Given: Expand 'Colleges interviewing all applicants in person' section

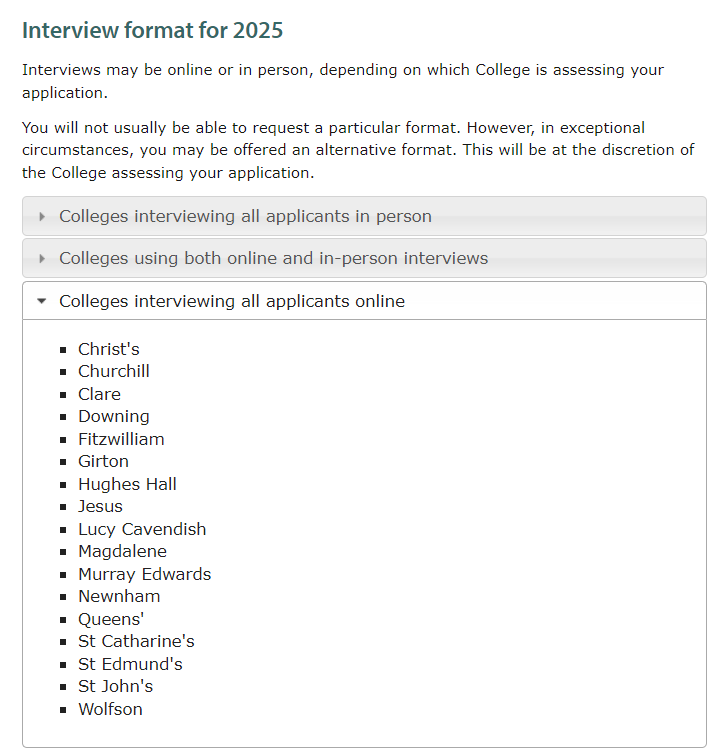Looking at the screenshot, I should (x=245, y=217).
